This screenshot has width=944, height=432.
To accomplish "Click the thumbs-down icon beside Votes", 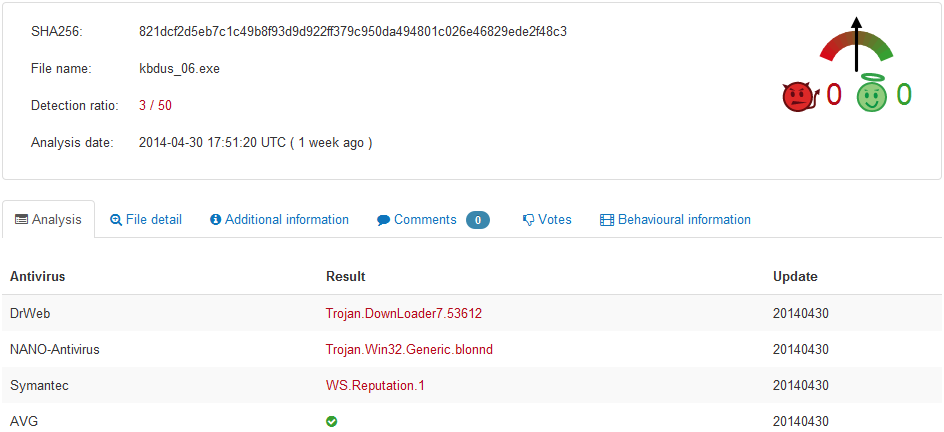I will coord(529,220).
